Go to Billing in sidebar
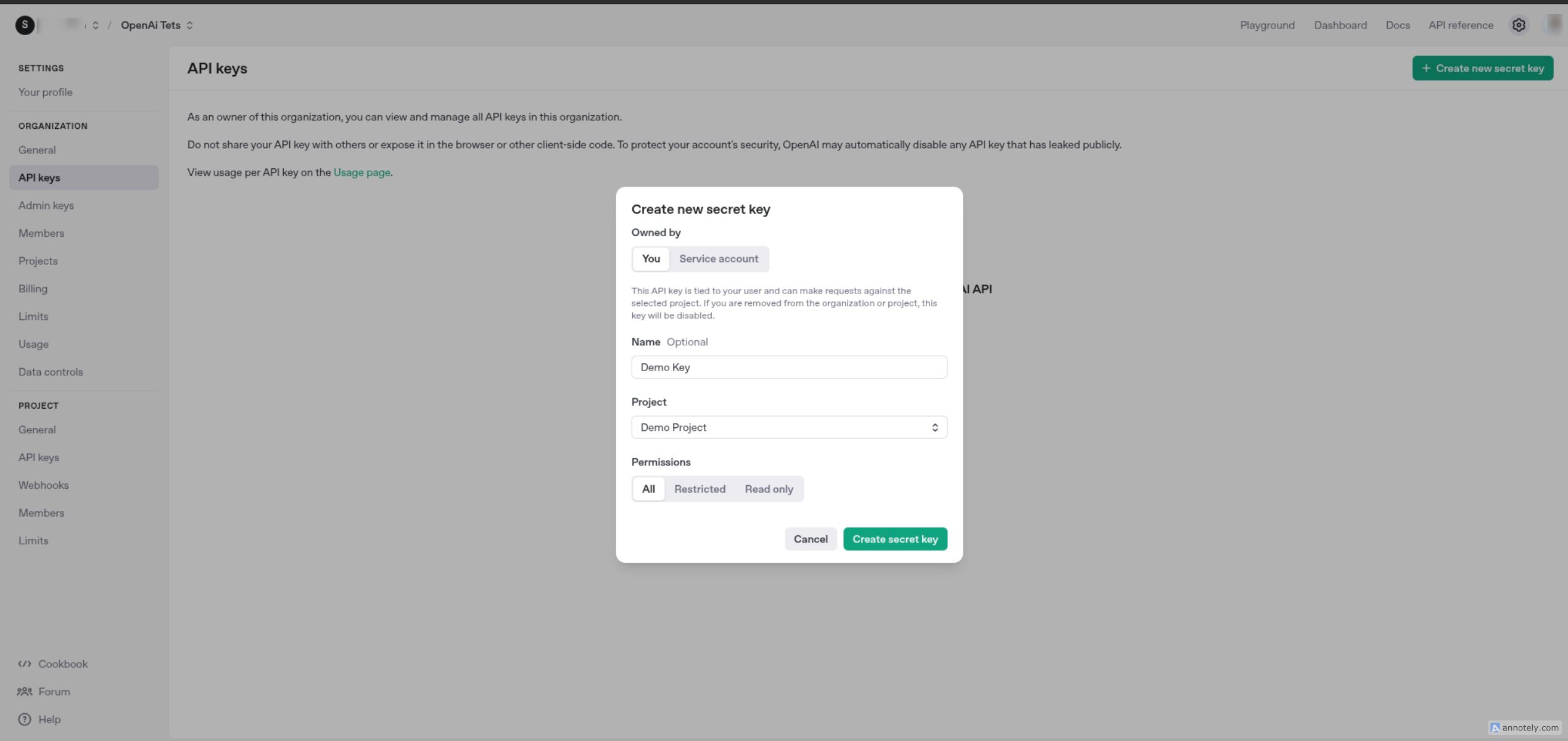 coord(33,289)
